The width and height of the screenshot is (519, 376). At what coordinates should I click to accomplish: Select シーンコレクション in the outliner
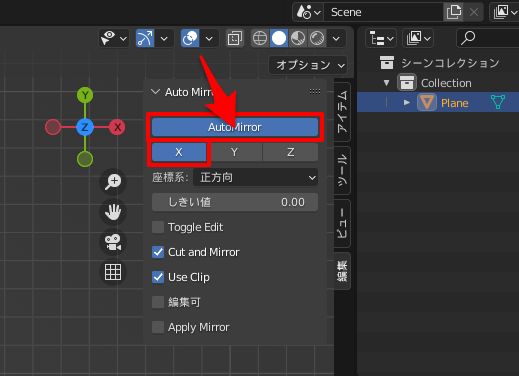click(450, 63)
